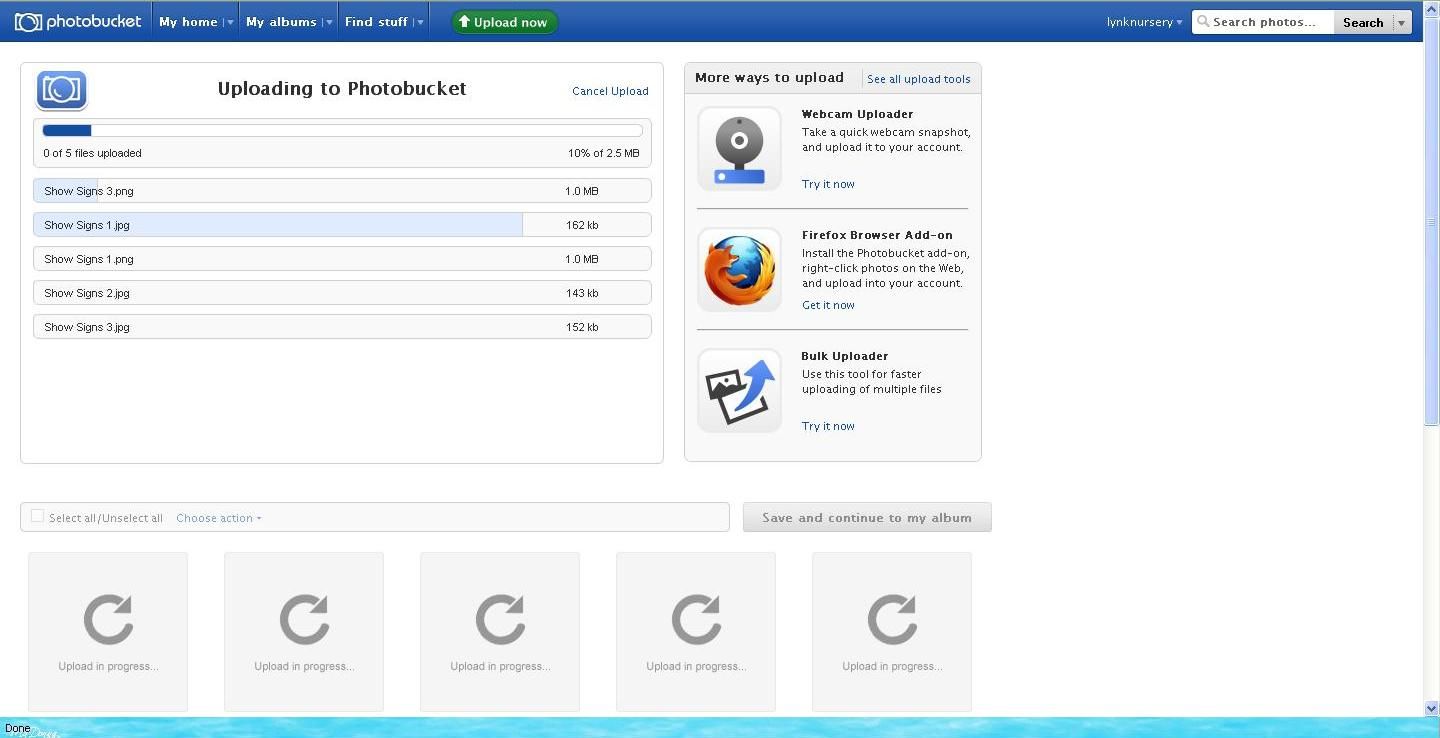Click the Photobucket logo

point(78,21)
